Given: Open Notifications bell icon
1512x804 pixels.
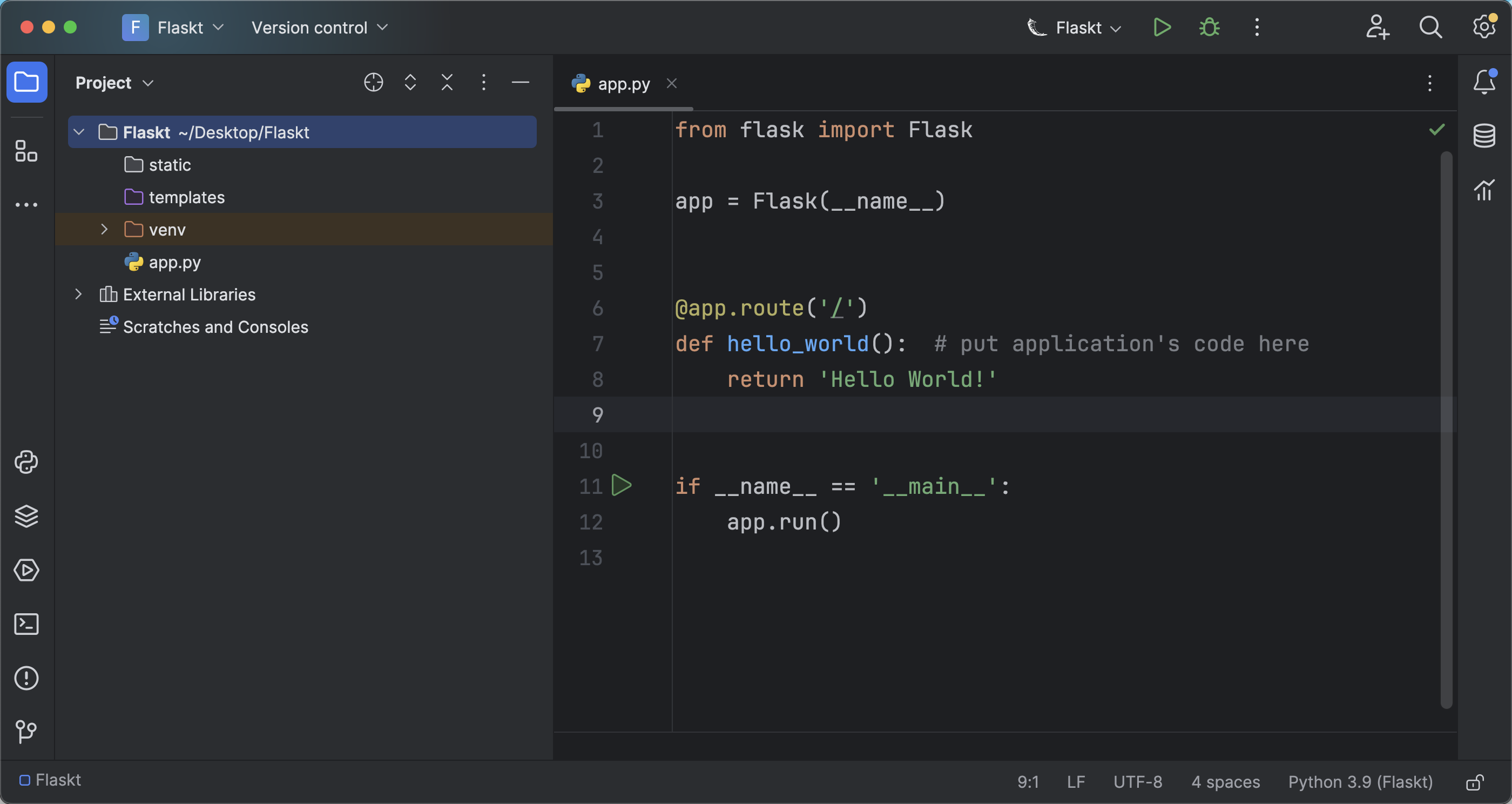Looking at the screenshot, I should pyautogui.click(x=1484, y=82).
